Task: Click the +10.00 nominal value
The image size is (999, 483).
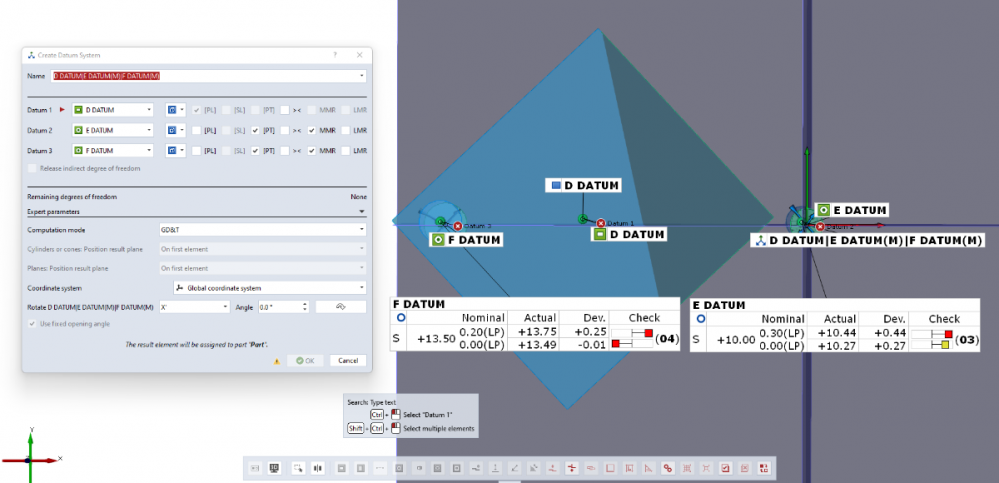Action: [736, 340]
